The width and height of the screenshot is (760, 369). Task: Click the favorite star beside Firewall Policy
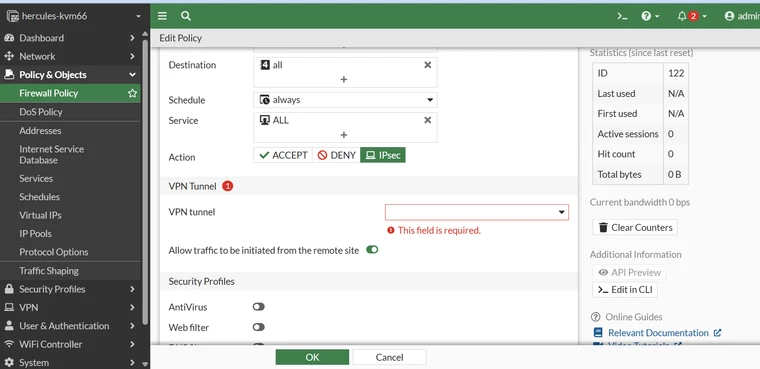[x=132, y=93]
